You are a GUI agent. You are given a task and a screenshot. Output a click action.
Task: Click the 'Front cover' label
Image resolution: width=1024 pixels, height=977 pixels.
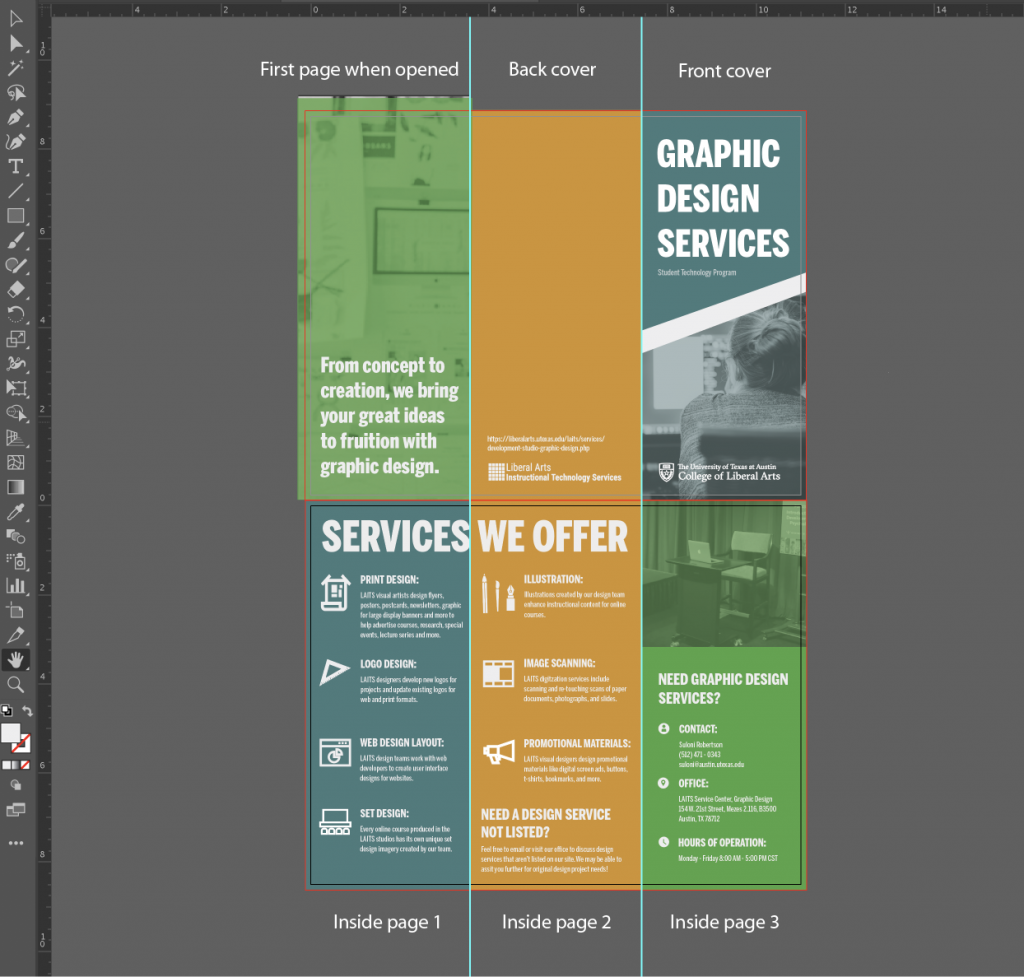tap(724, 71)
